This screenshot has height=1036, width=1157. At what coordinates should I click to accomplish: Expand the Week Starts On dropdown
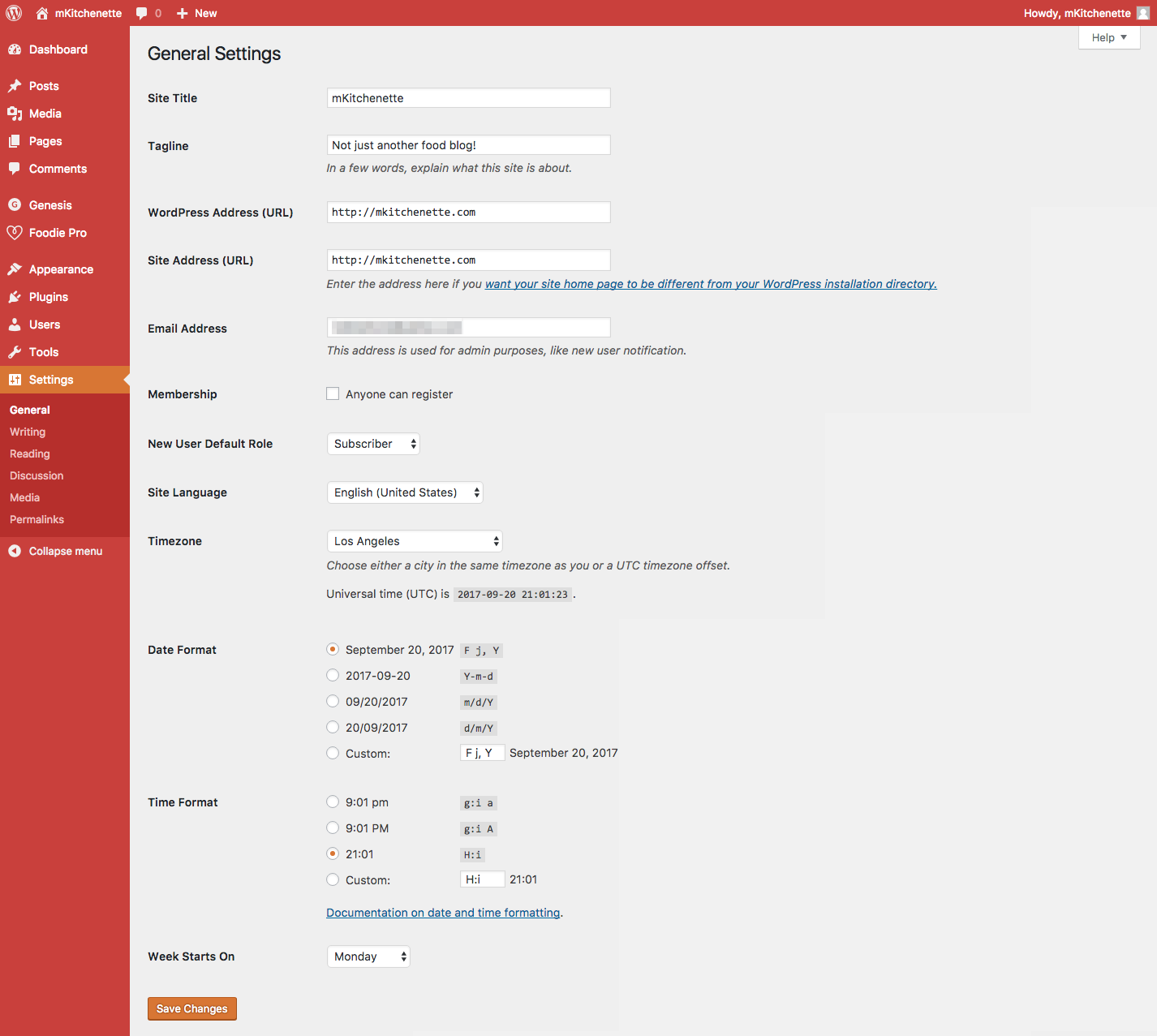(x=368, y=956)
